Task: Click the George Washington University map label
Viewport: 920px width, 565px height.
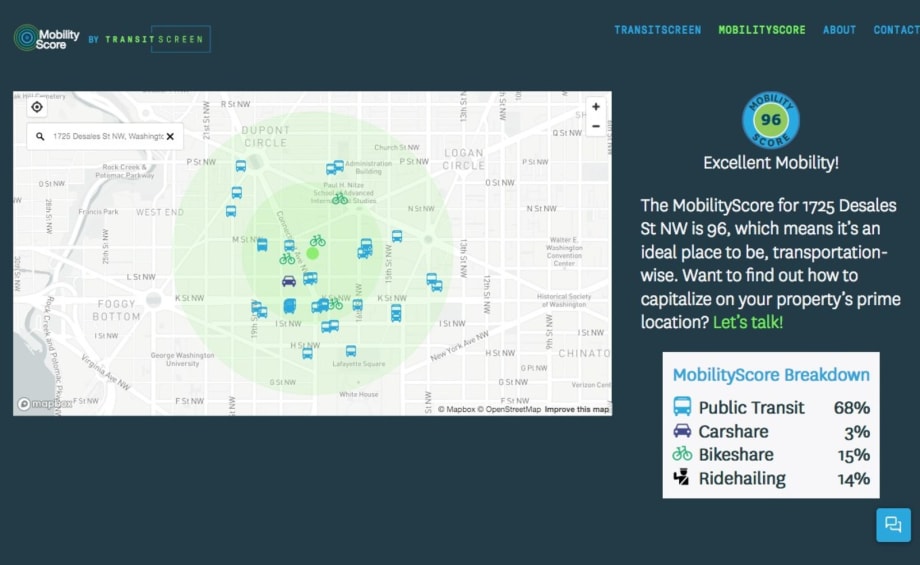Action: click(182, 359)
